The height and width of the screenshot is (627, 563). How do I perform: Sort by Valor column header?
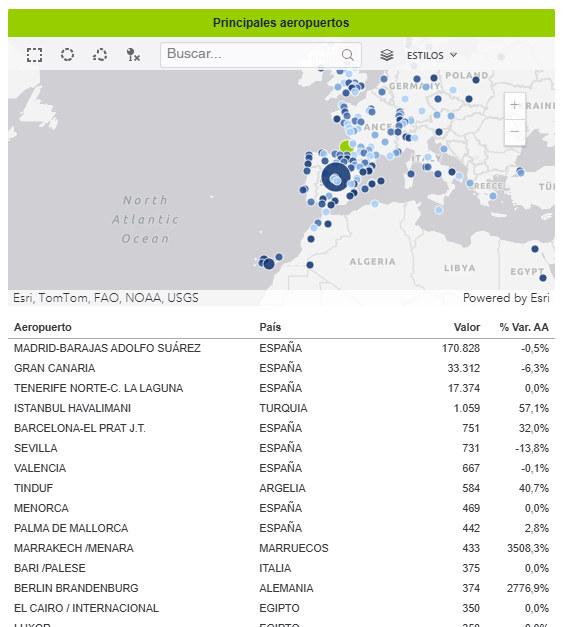pos(467,327)
